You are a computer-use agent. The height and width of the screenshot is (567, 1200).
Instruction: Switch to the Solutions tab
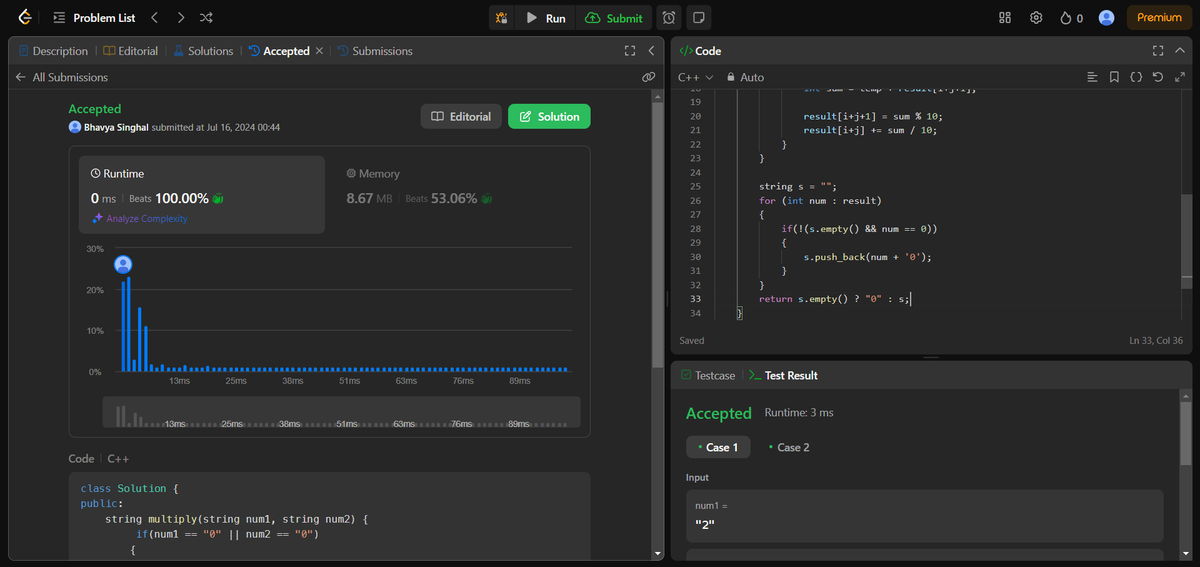click(203, 51)
